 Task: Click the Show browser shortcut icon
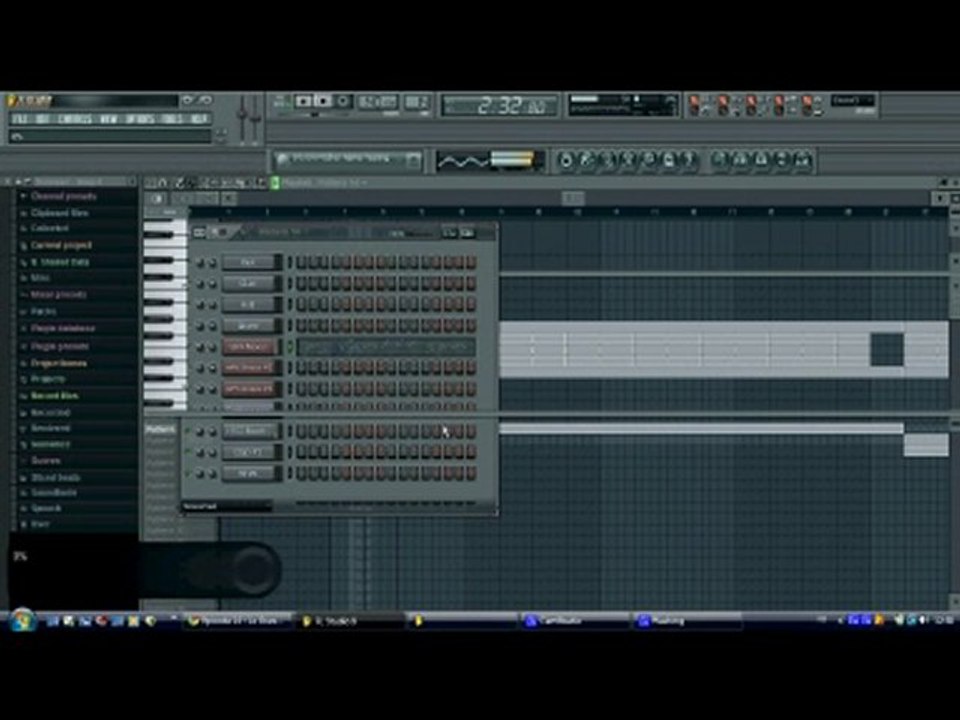pyautogui.click(x=782, y=160)
